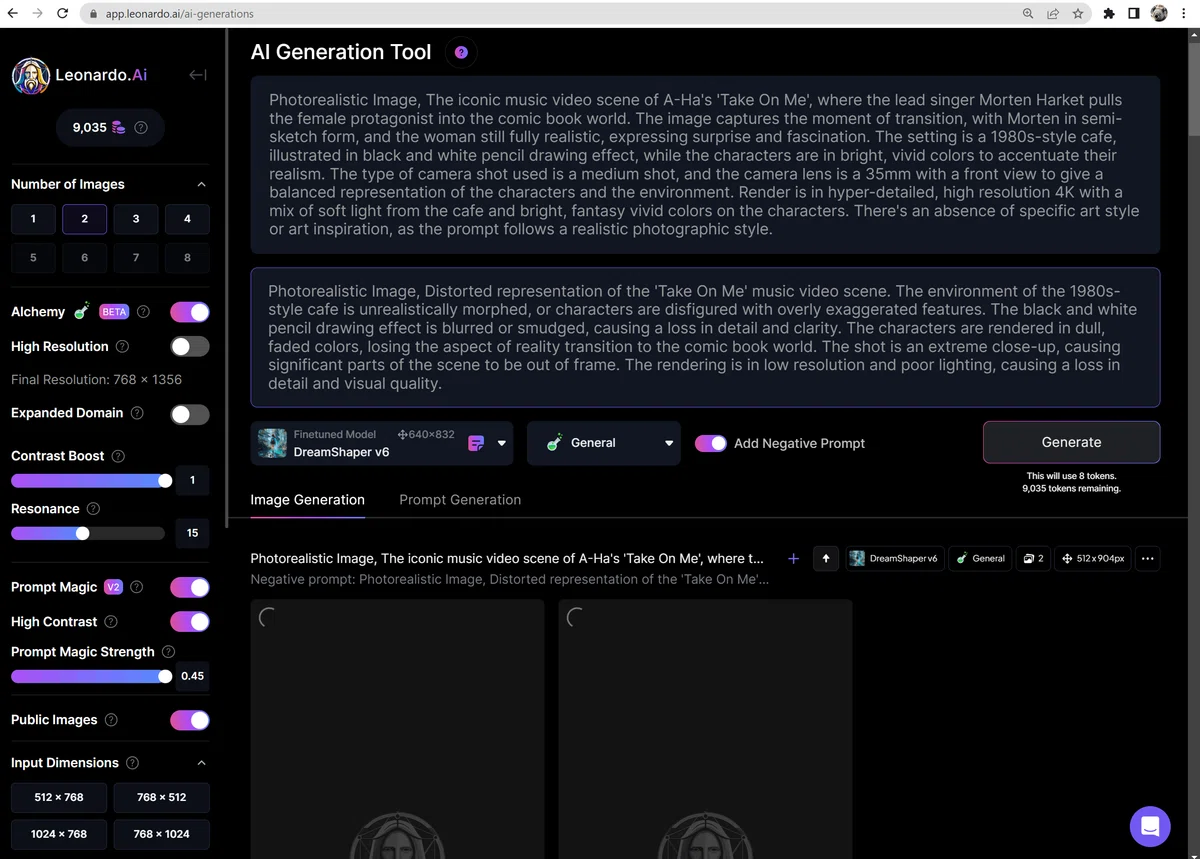This screenshot has height=859, width=1200.
Task: Set number of images to 4
Action: (187, 219)
